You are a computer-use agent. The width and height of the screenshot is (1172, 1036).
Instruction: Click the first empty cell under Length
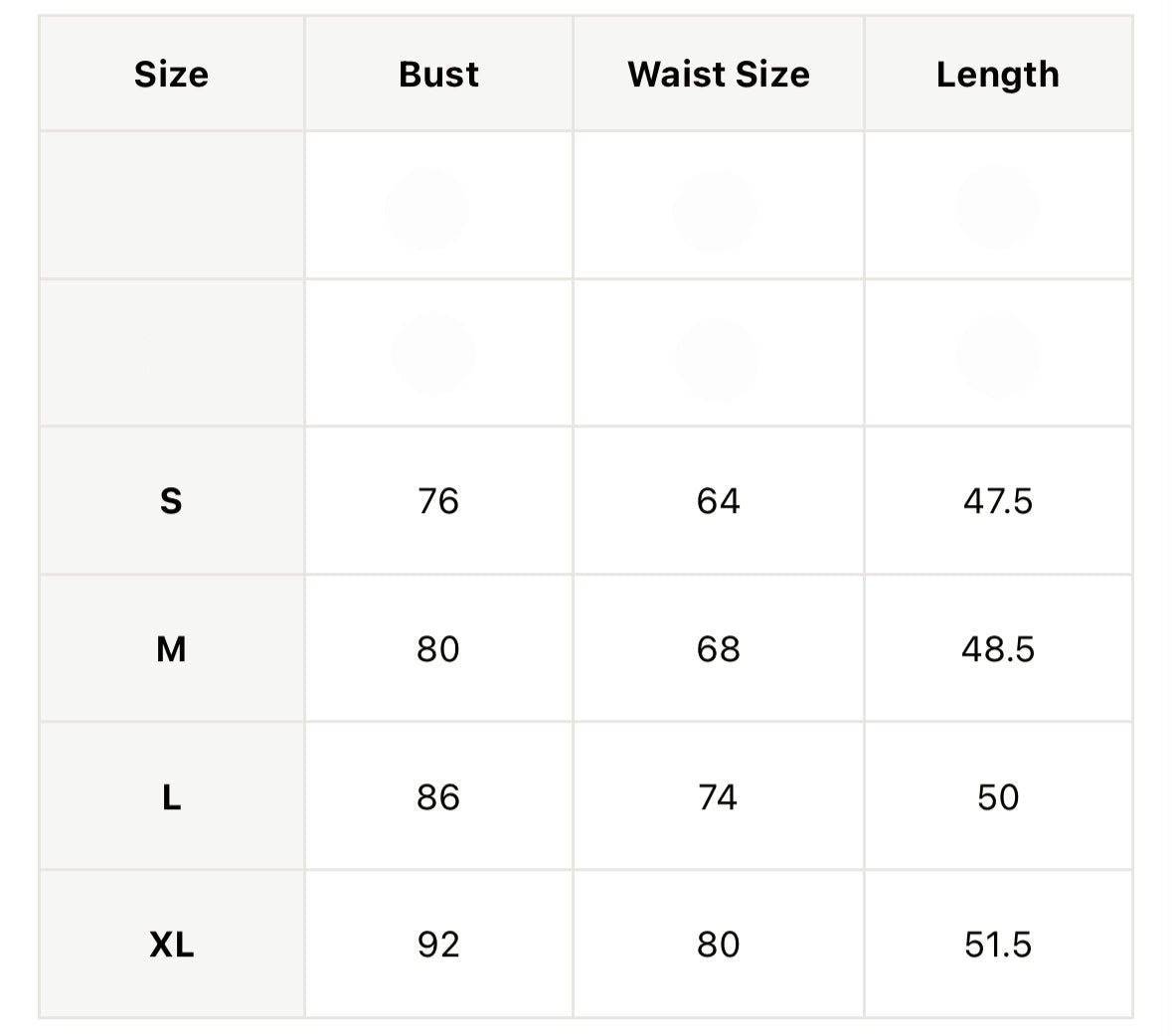998,206
